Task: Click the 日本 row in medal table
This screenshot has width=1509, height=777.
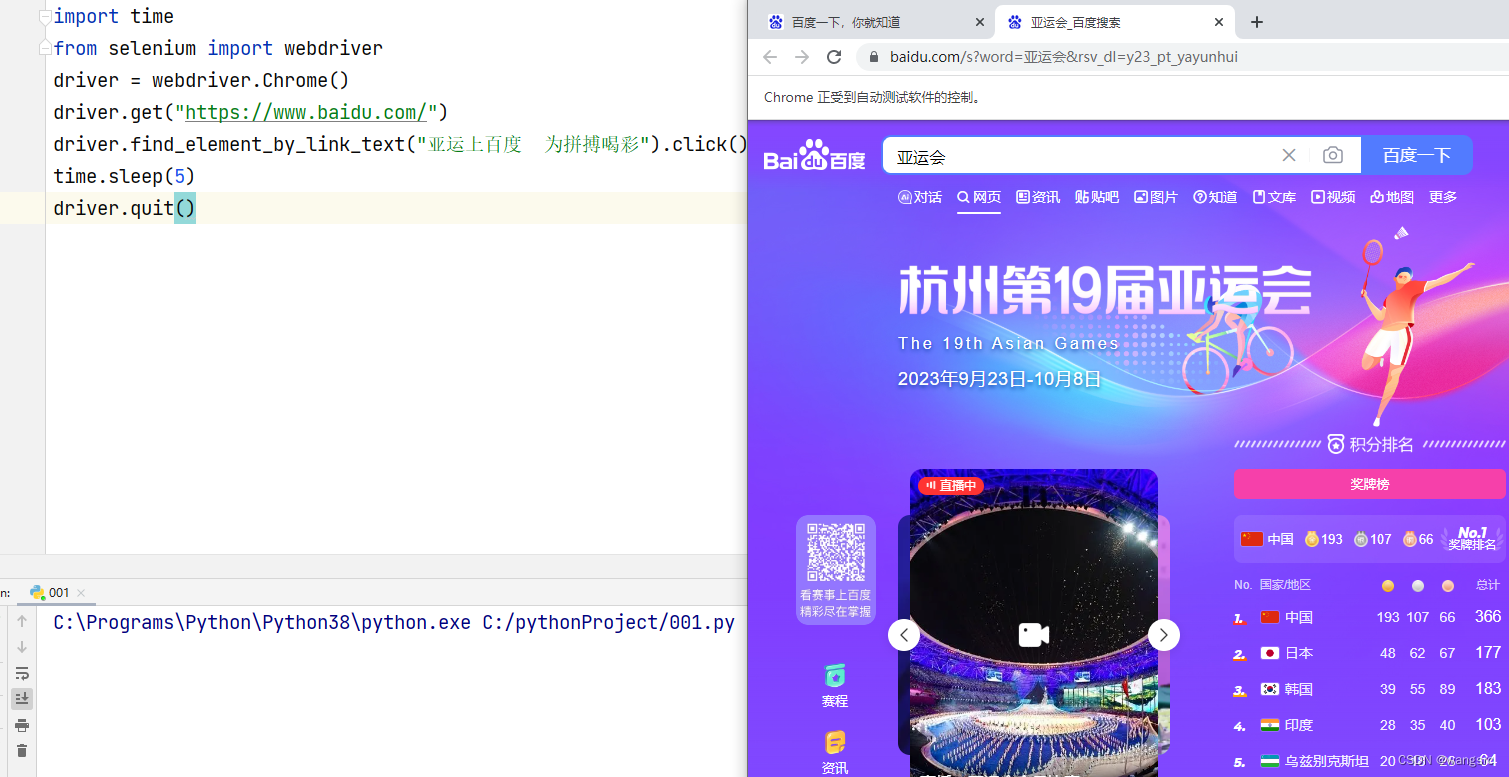Action: [x=1369, y=653]
